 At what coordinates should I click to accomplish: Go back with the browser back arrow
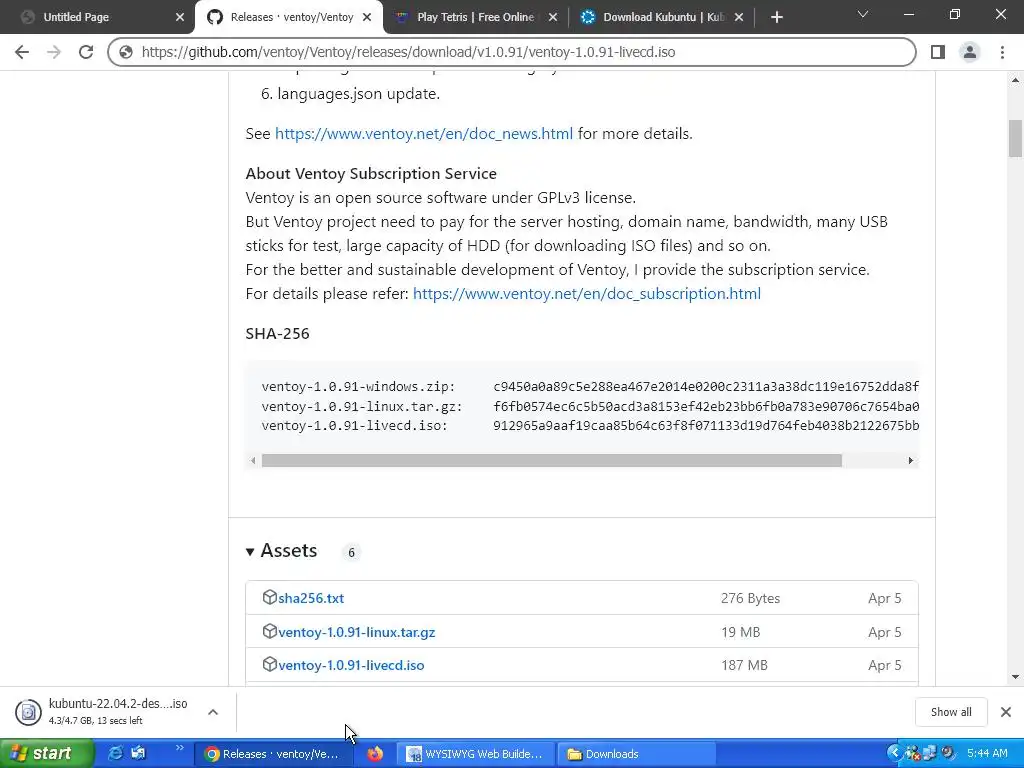(x=22, y=52)
